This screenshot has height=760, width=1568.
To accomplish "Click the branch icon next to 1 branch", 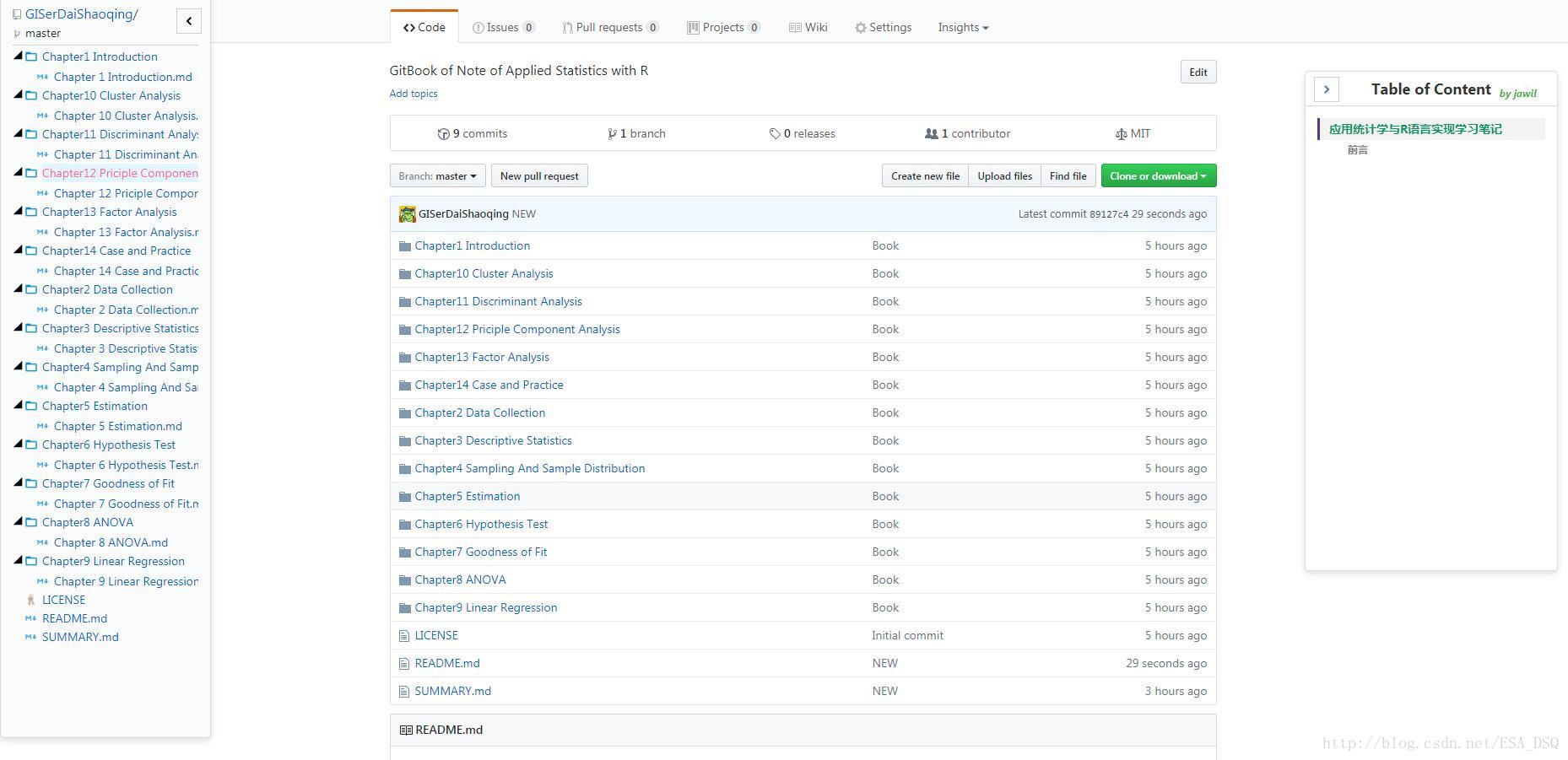I will (x=612, y=134).
